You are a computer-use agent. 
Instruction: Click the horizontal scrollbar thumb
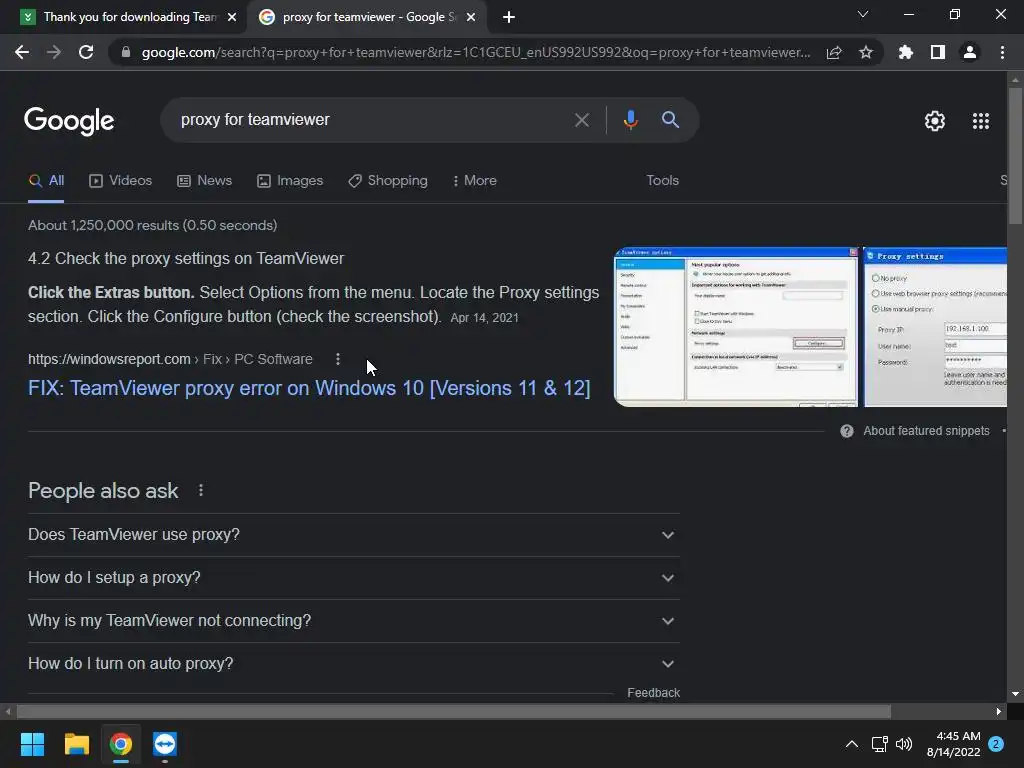point(454,711)
